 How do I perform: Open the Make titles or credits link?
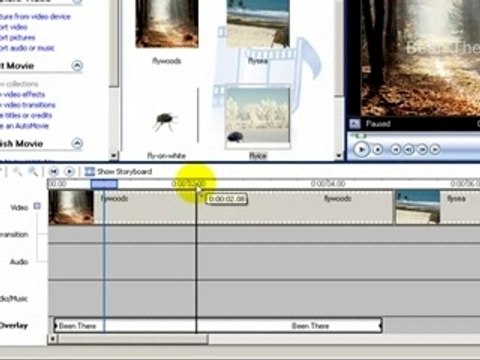point(26,115)
